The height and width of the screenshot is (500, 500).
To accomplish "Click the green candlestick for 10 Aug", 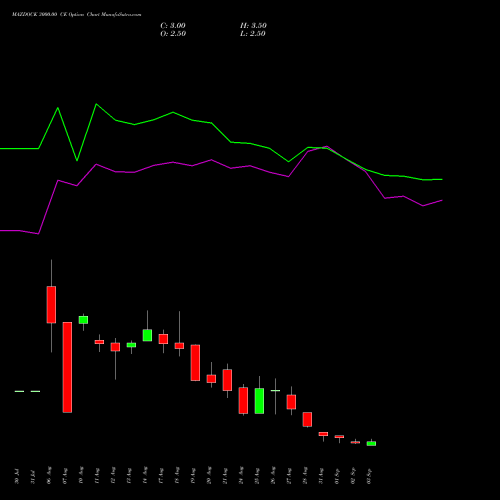I will (83, 320).
